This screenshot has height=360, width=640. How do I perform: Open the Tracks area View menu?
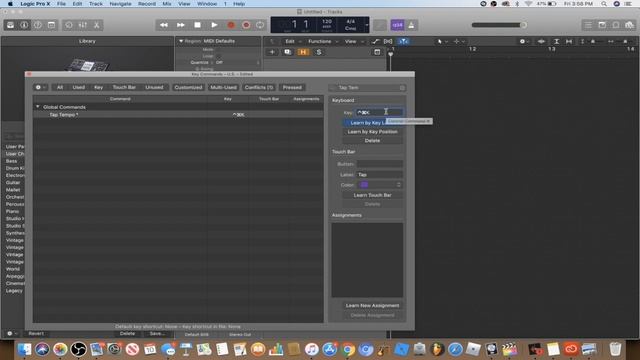(353, 41)
